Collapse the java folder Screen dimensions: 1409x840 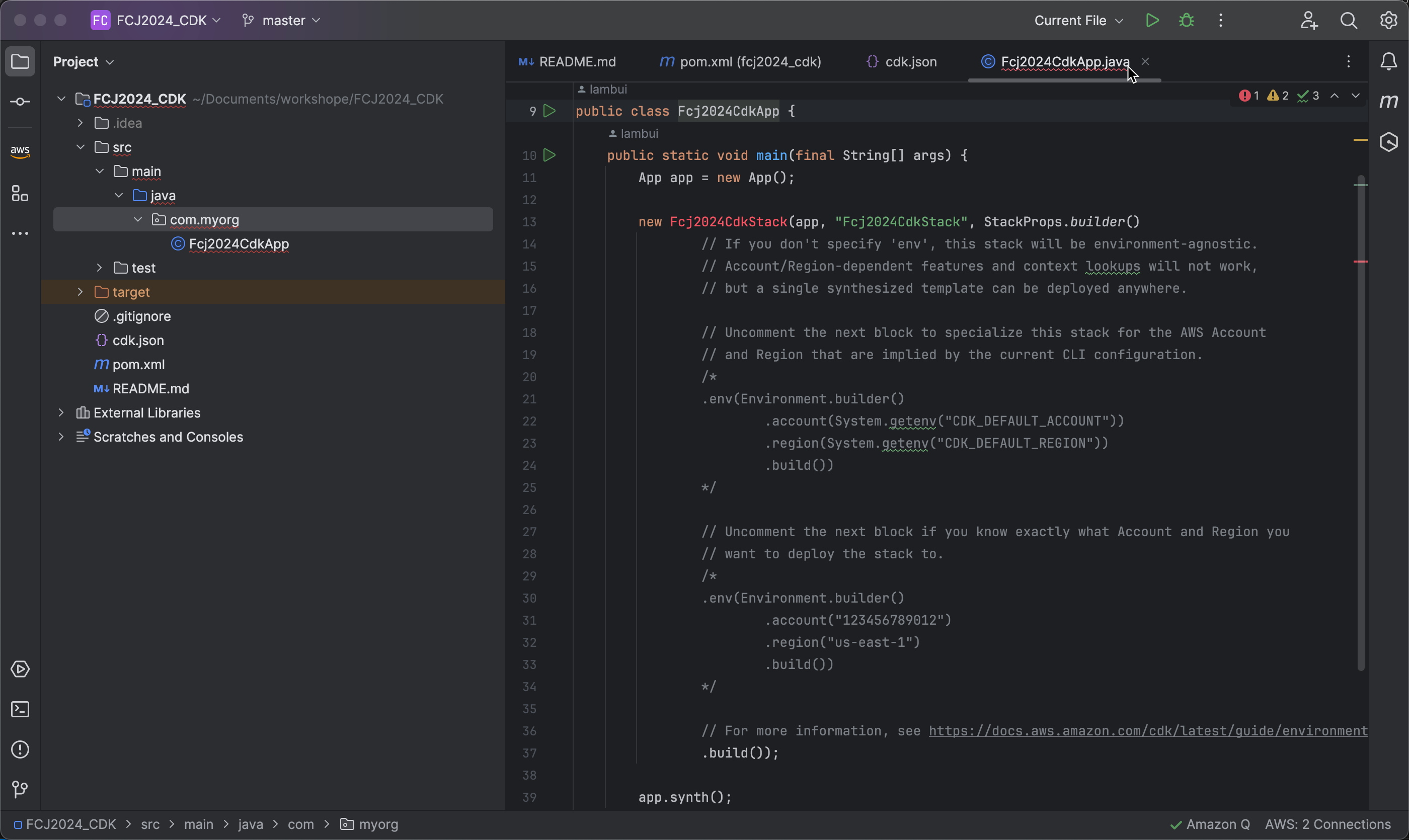point(118,195)
